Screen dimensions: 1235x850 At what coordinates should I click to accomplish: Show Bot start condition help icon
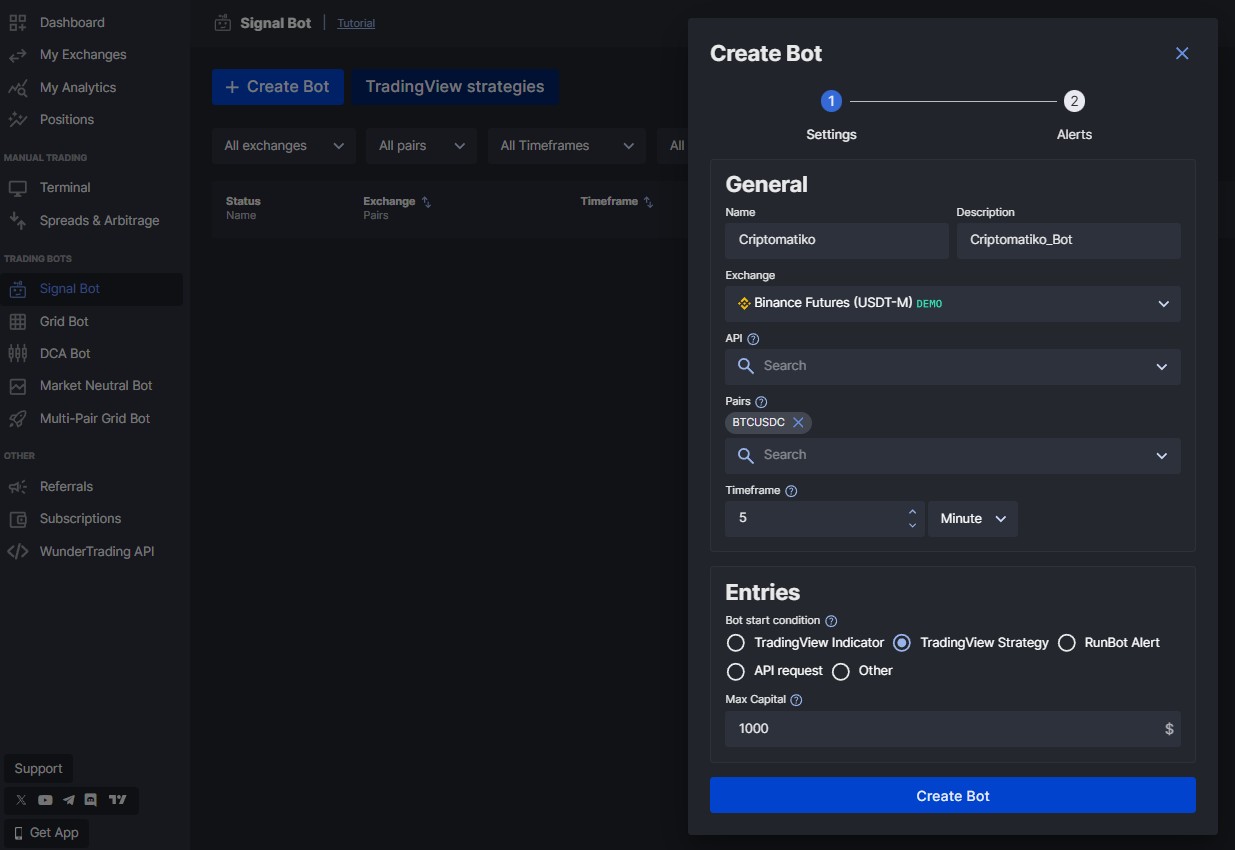(831, 621)
